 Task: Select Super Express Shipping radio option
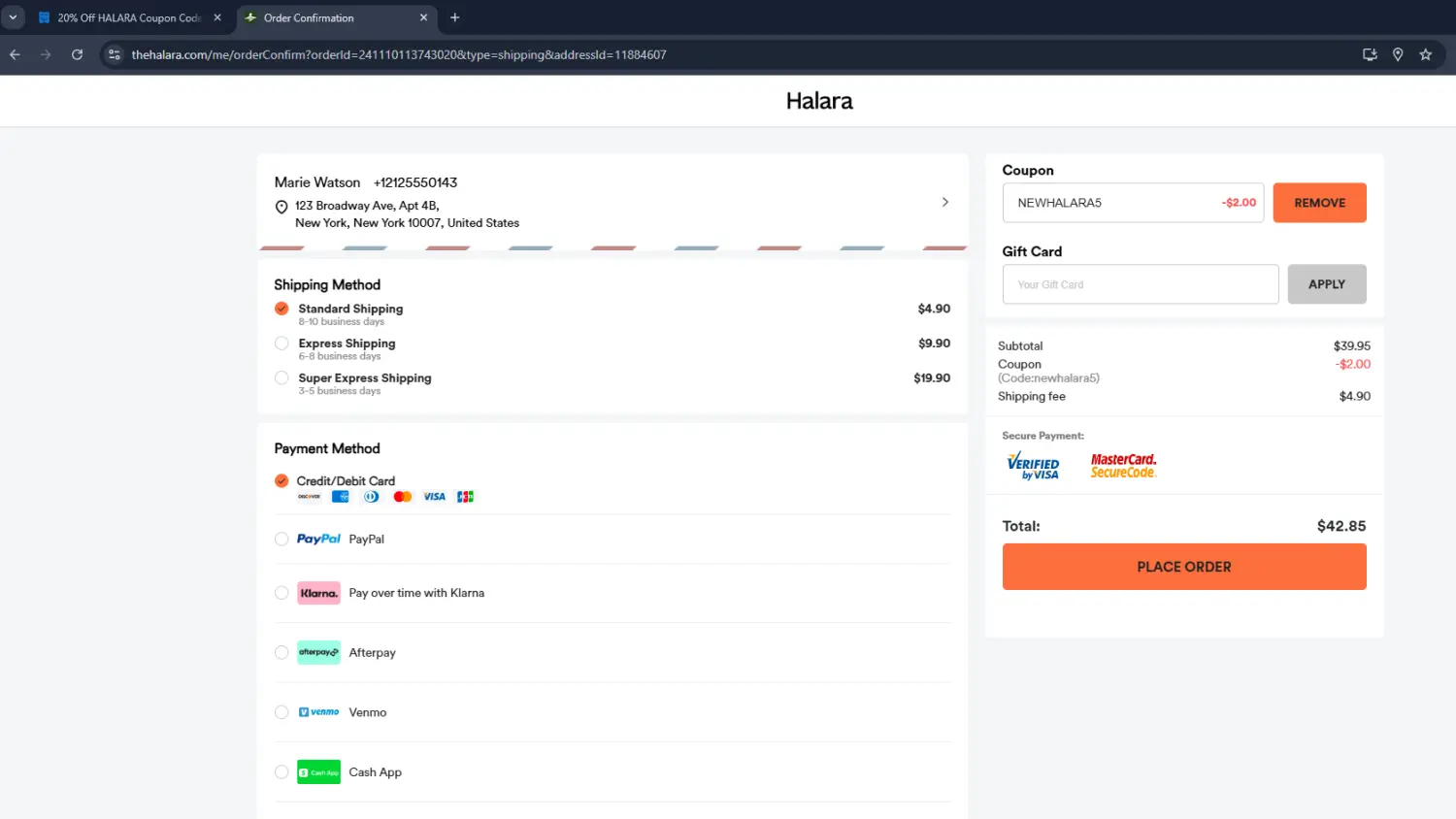281,378
